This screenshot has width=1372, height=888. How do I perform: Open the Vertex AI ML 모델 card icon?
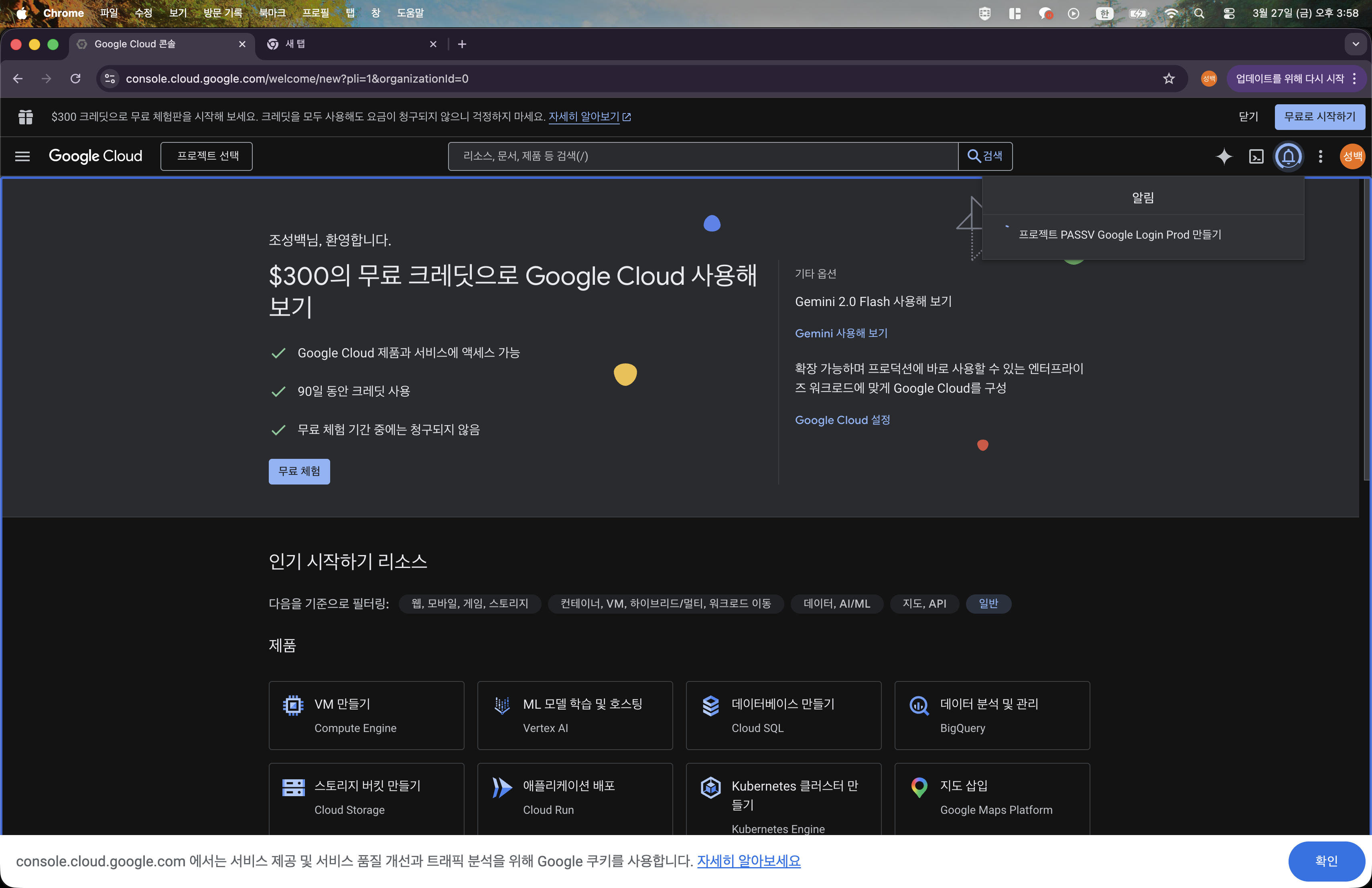pos(502,704)
